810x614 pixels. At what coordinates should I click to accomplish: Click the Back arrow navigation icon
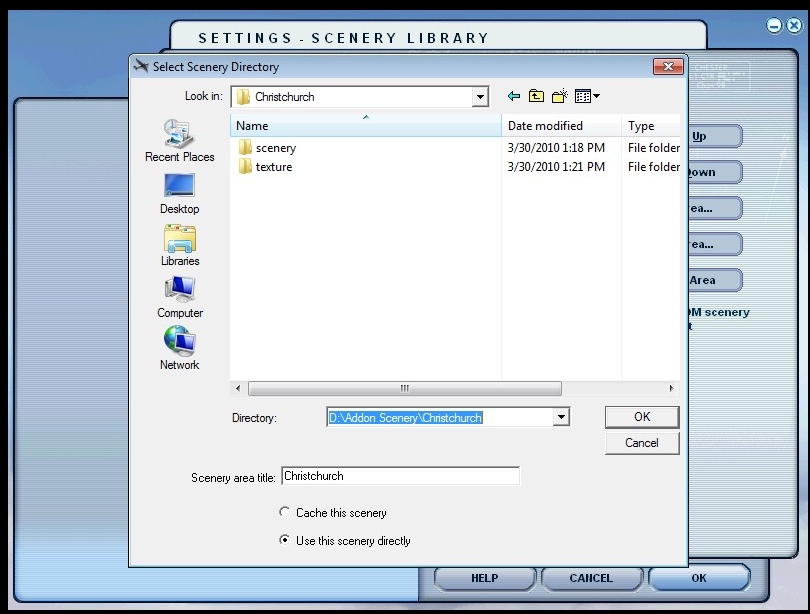(x=514, y=97)
